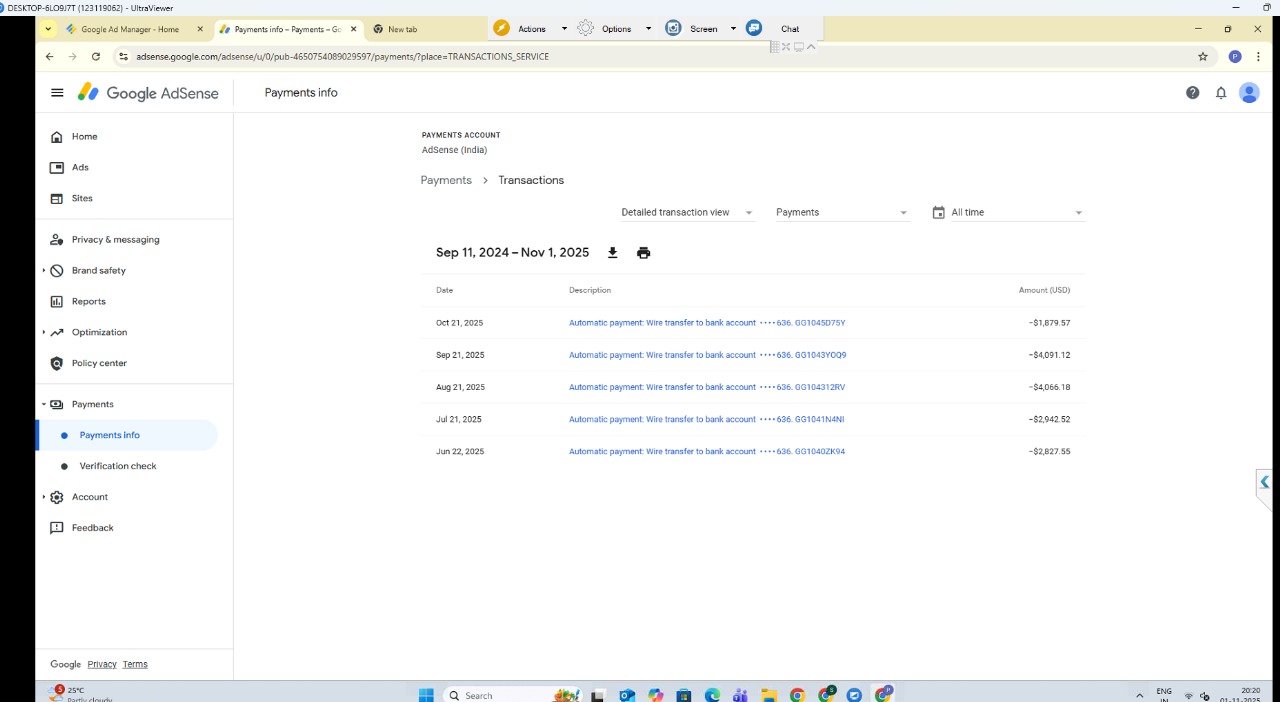Download the transactions list

coord(613,253)
